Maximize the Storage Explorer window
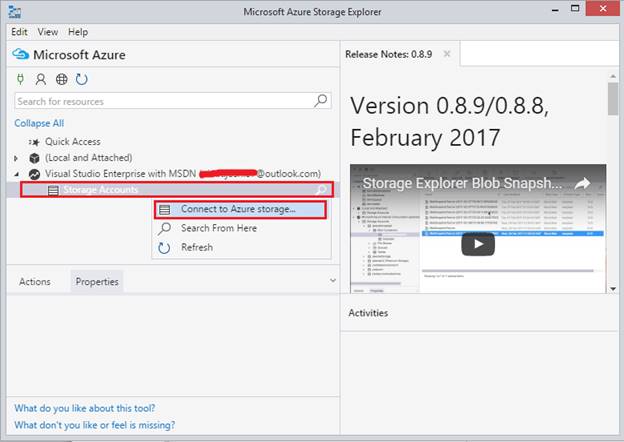Viewport: 624px width, 442px height. pos(575,8)
